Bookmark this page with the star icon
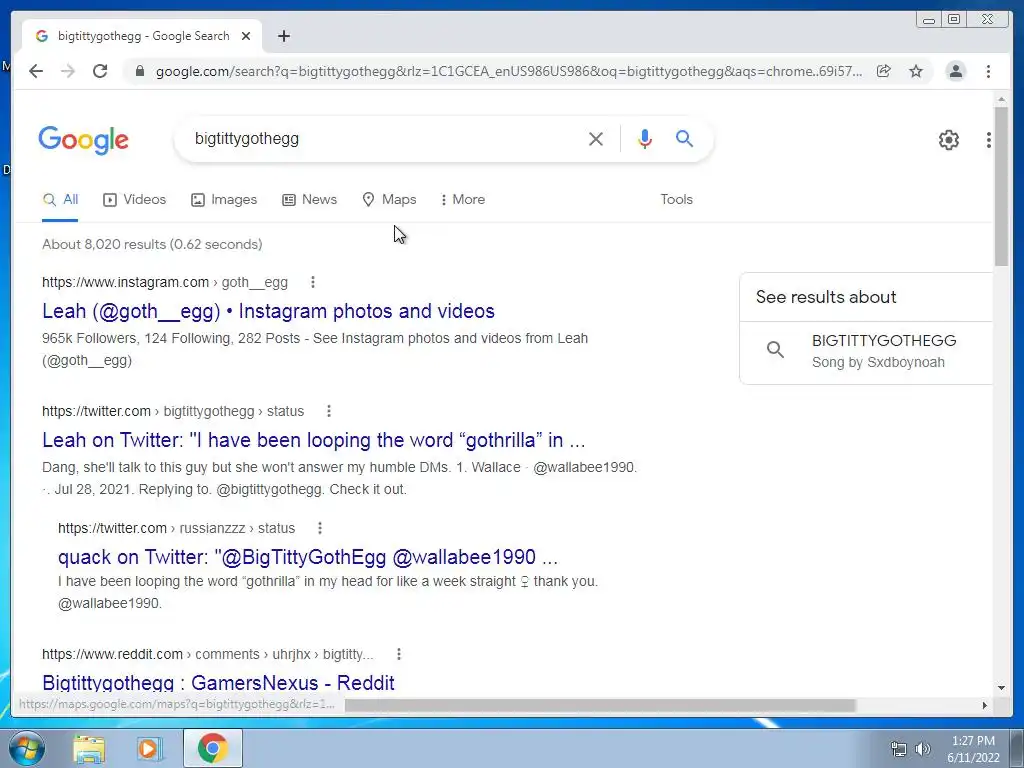 coord(916,71)
